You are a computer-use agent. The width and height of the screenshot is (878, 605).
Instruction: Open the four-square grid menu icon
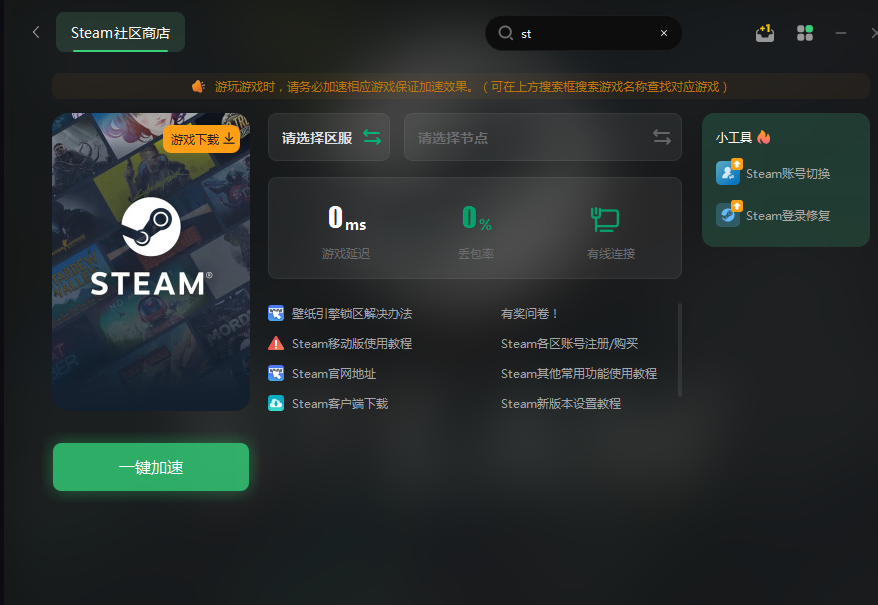pyautogui.click(x=805, y=33)
